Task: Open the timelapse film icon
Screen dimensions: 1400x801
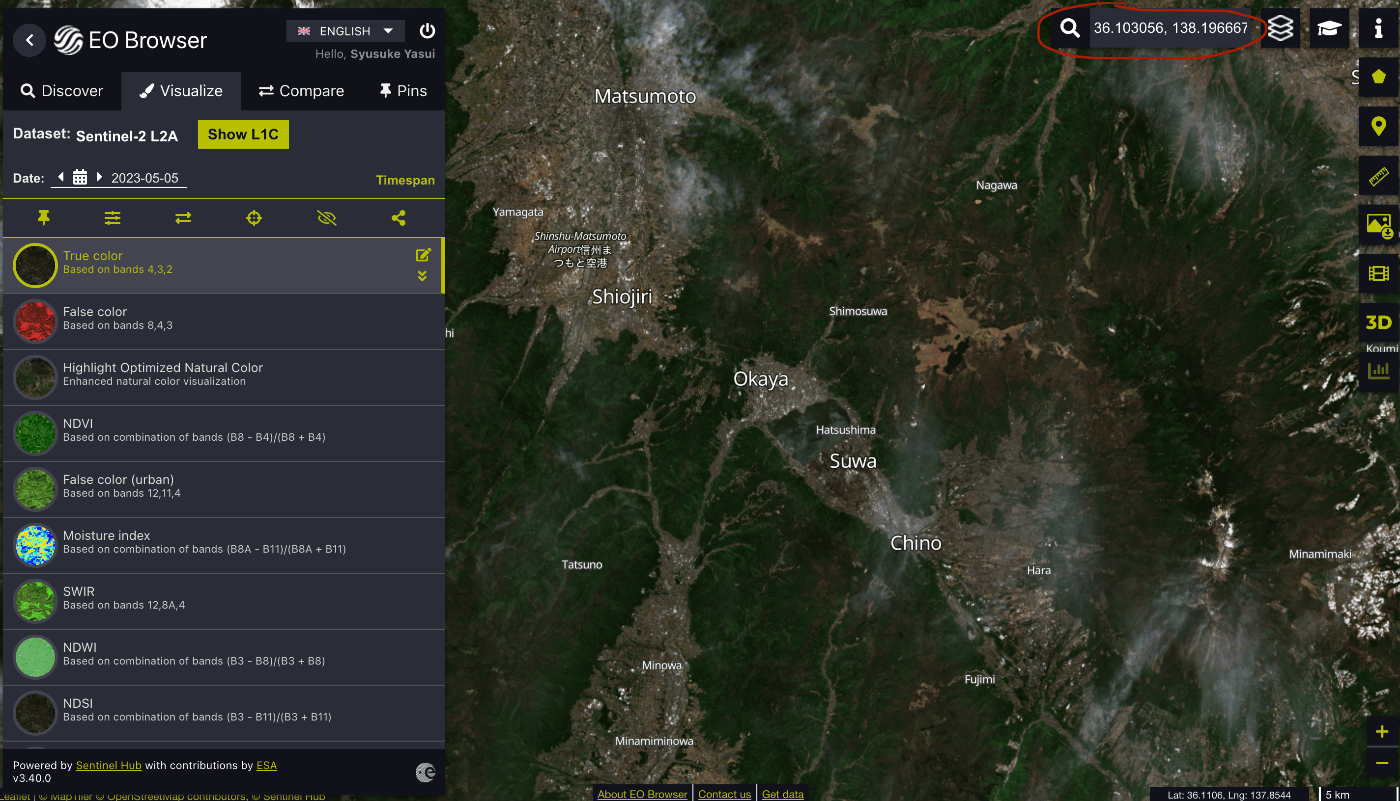Action: (x=1379, y=273)
